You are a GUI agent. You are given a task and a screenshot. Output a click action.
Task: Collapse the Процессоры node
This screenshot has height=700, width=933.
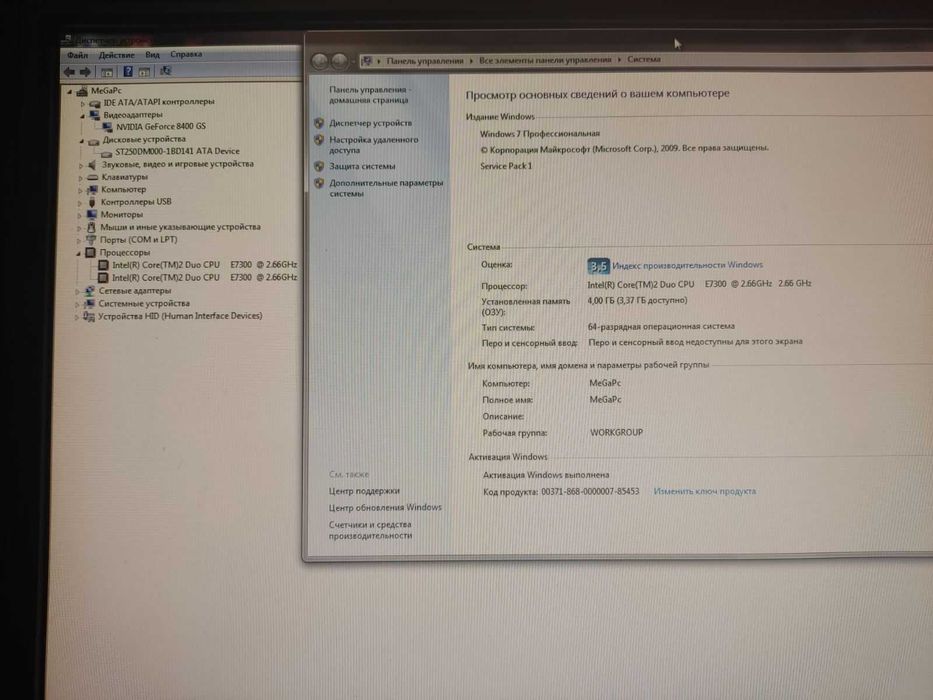tap(79, 254)
